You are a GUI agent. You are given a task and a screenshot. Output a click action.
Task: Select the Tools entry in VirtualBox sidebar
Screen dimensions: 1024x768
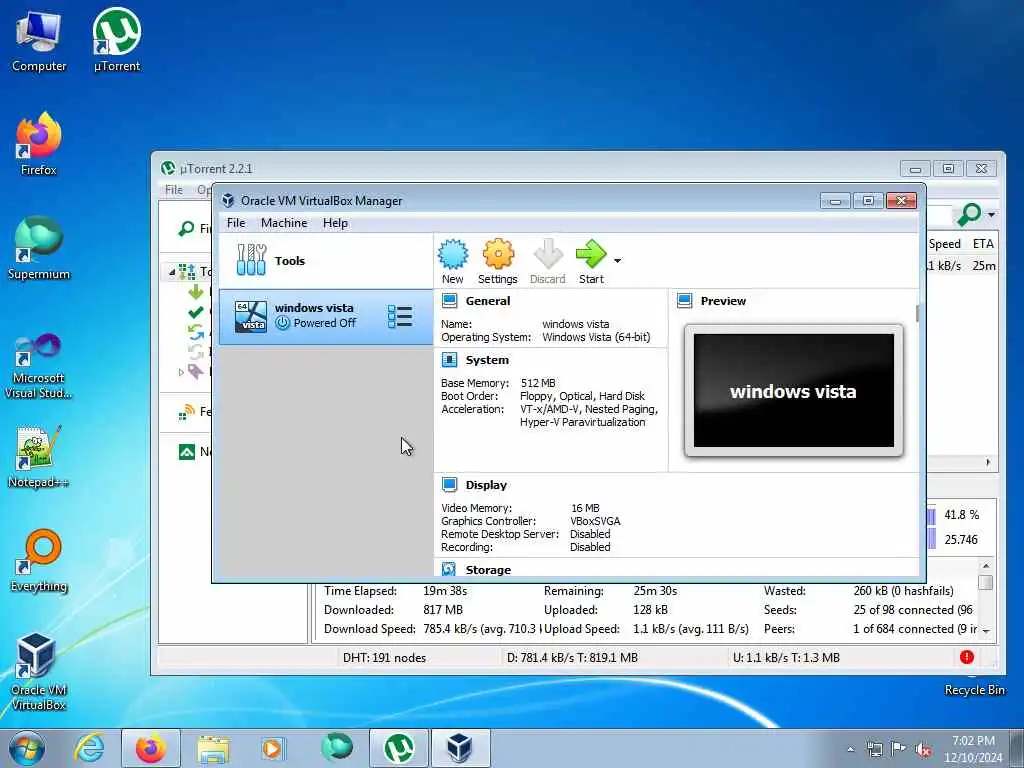coord(325,261)
